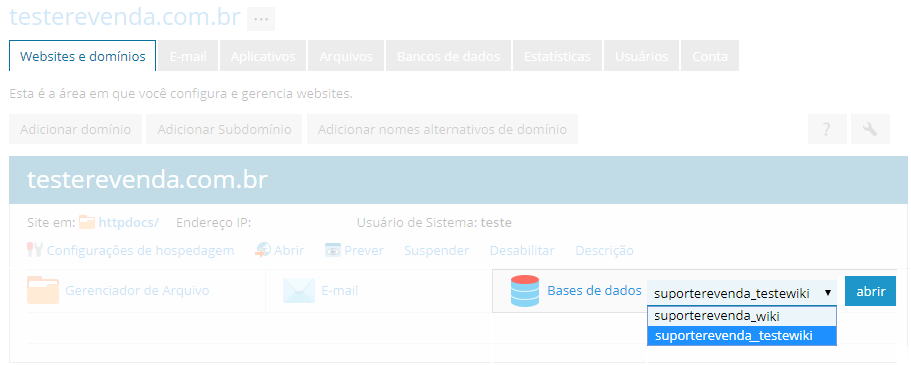The image size is (911, 365).
Task: Click the Abrir globe icon
Action: [x=263, y=251]
